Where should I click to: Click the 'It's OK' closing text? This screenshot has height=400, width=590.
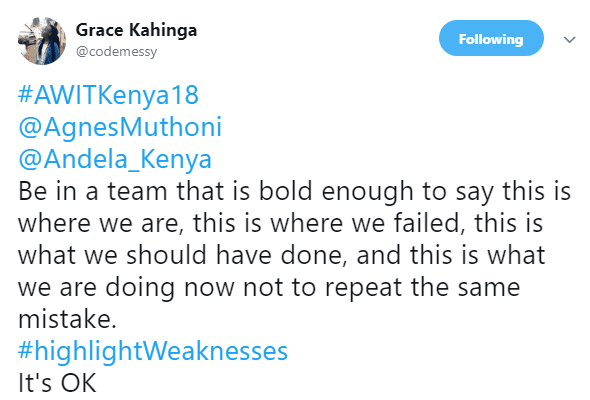coord(57,384)
